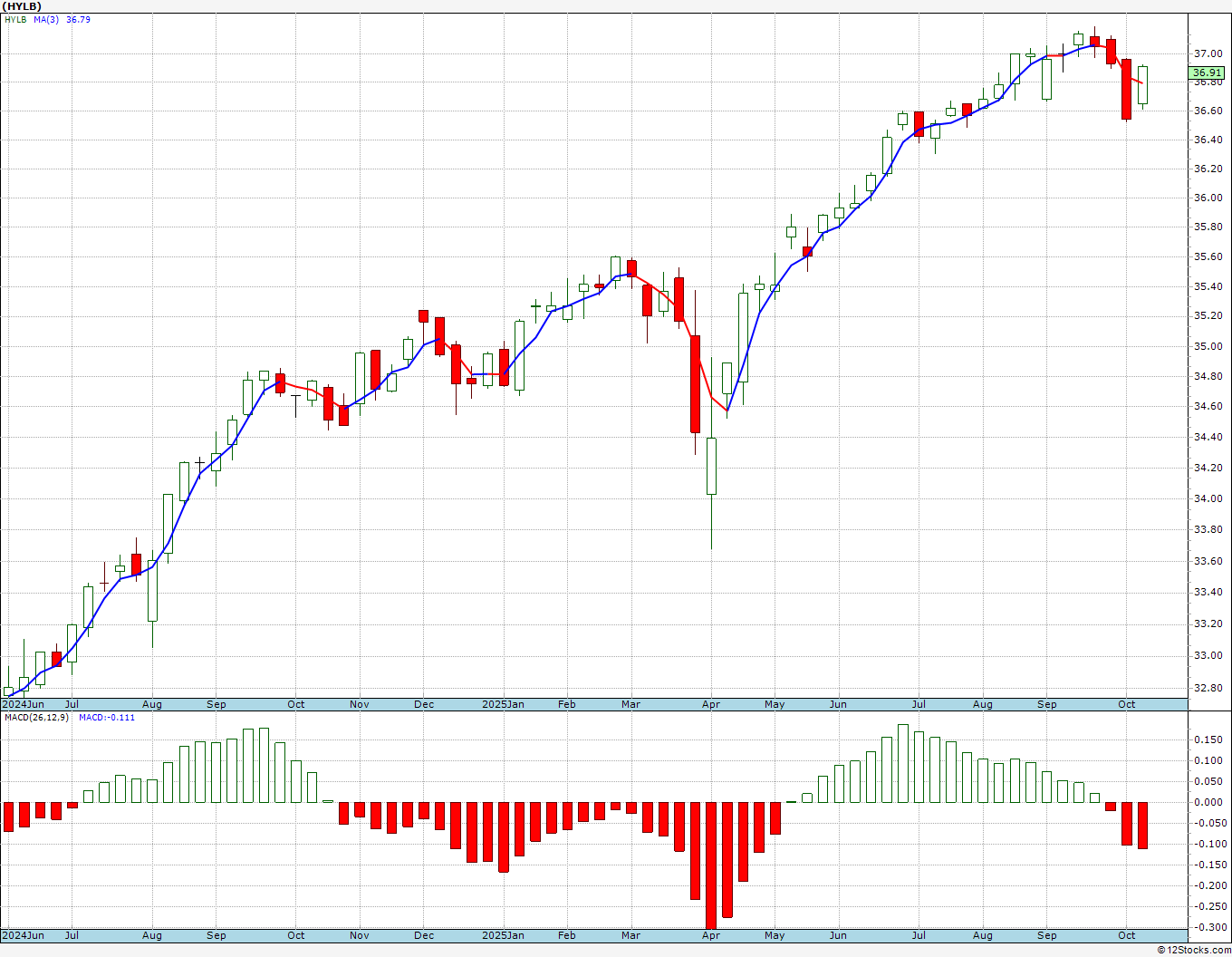Click the 0.000 MACD axis label
Screen dimensions: 1232x957
[x=1207, y=803]
